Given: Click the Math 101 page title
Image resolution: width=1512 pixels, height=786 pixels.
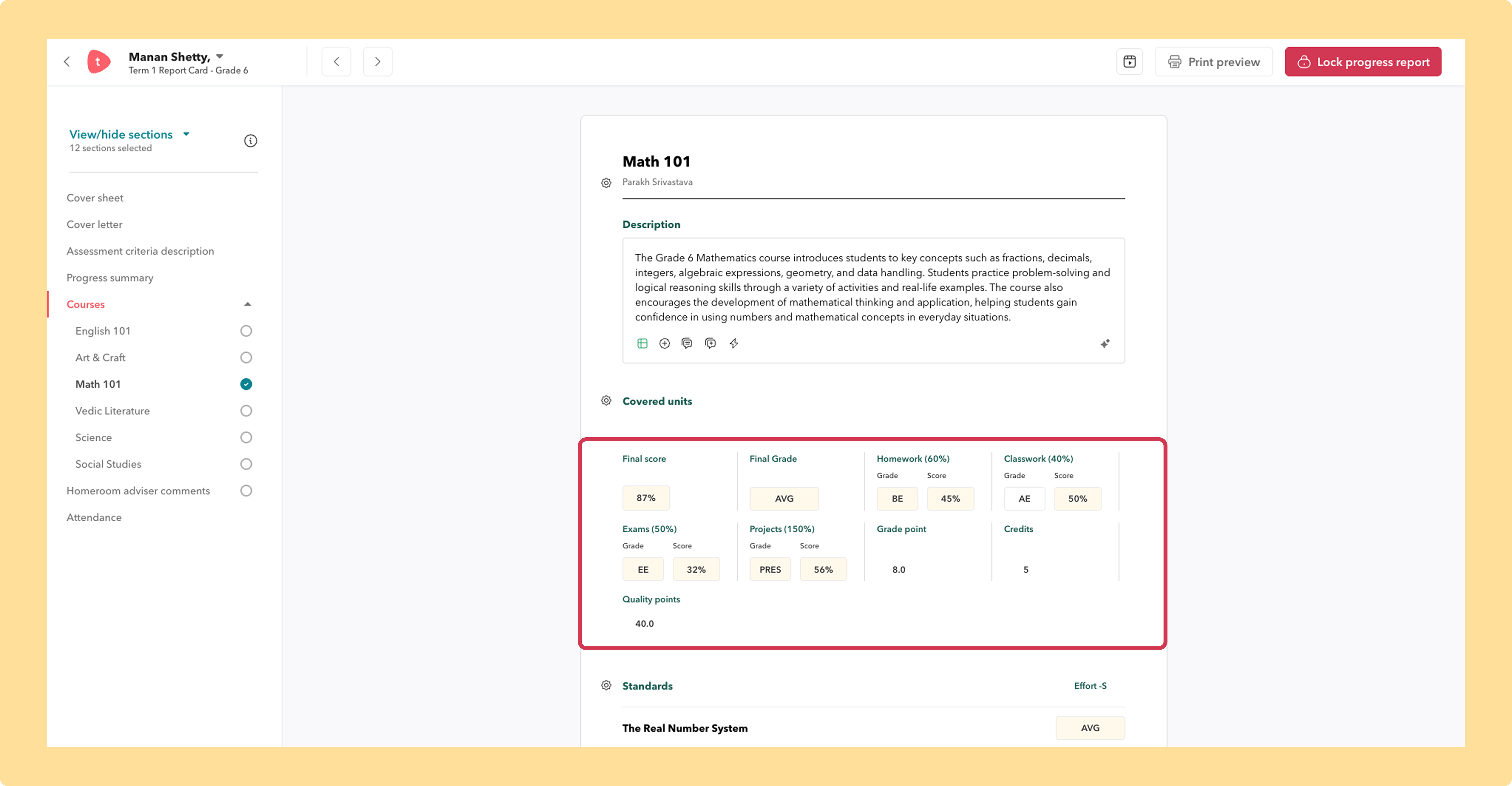Looking at the screenshot, I should (x=656, y=161).
